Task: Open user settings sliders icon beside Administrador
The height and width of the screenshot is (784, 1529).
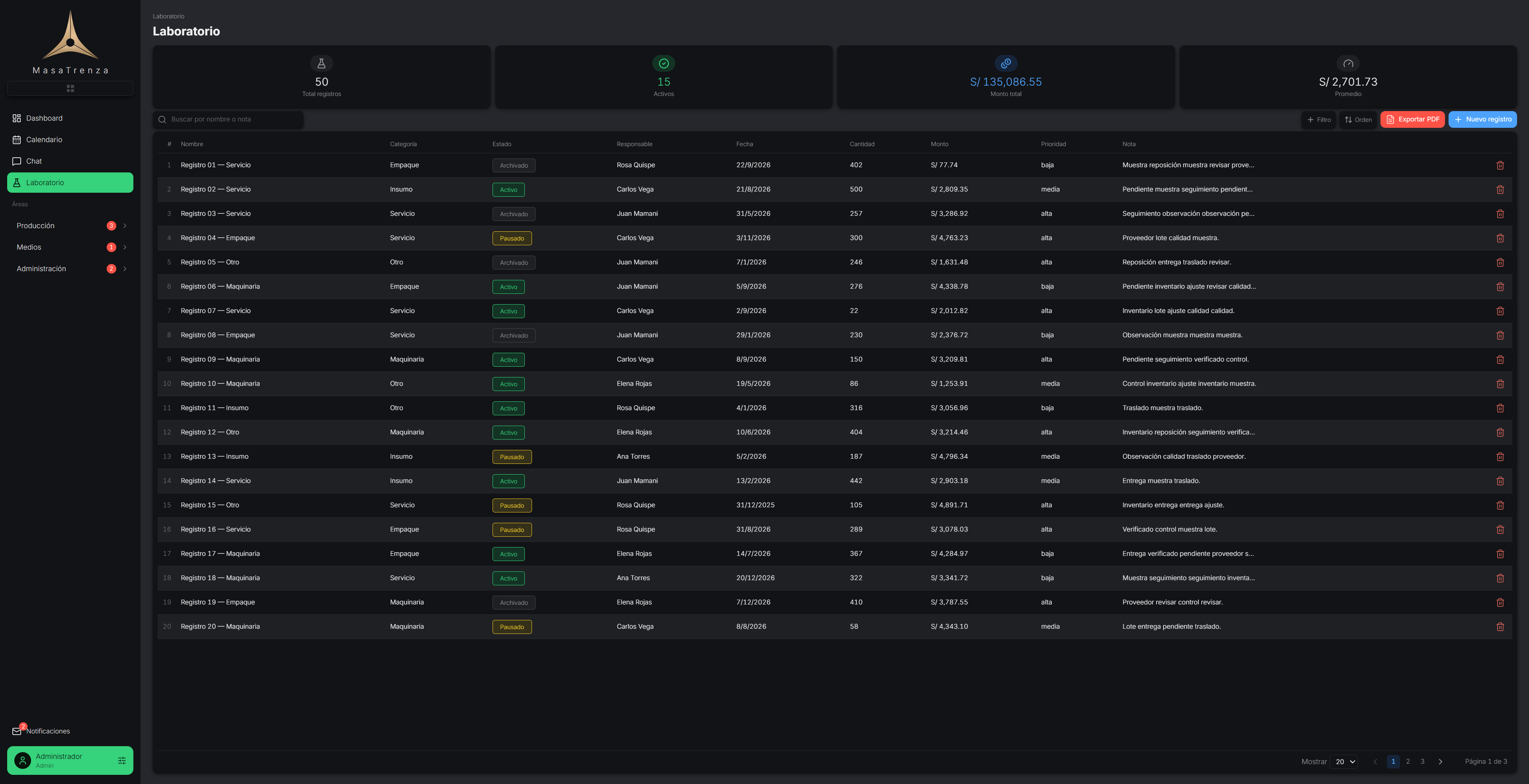Action: tap(122, 760)
